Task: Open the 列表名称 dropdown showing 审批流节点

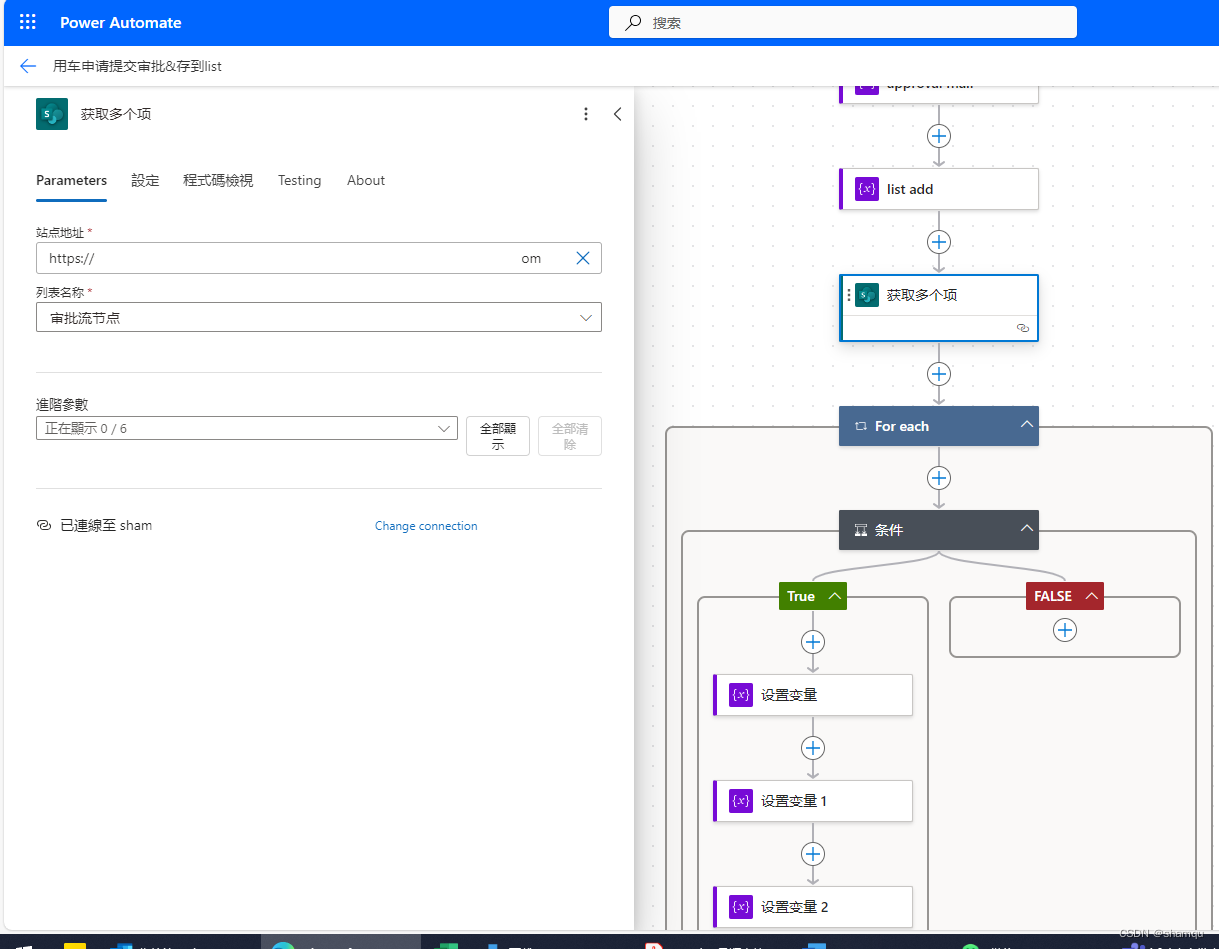Action: coord(586,317)
